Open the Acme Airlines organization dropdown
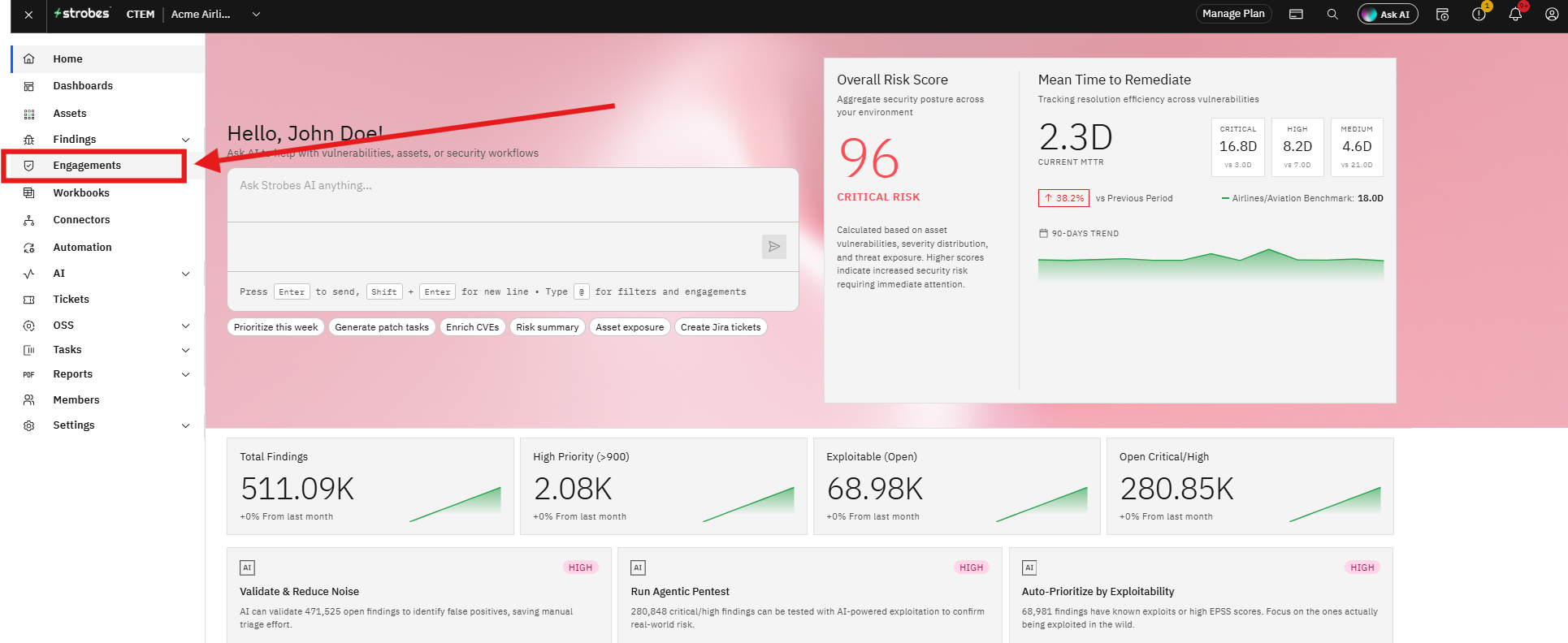The height and width of the screenshot is (643, 1568). [216, 14]
